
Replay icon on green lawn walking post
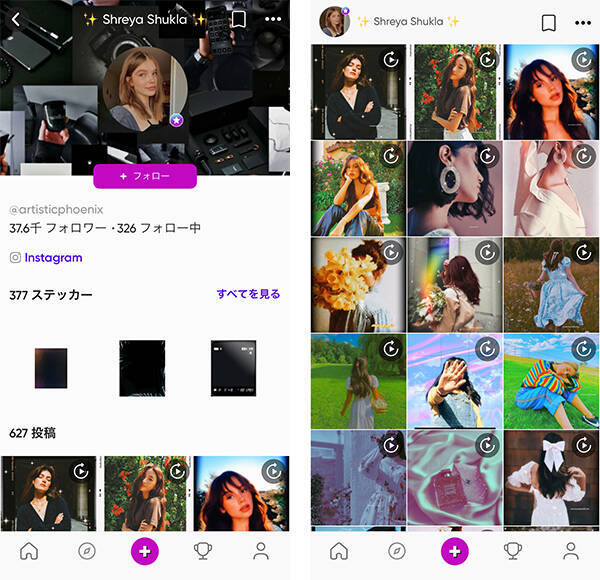[391, 349]
